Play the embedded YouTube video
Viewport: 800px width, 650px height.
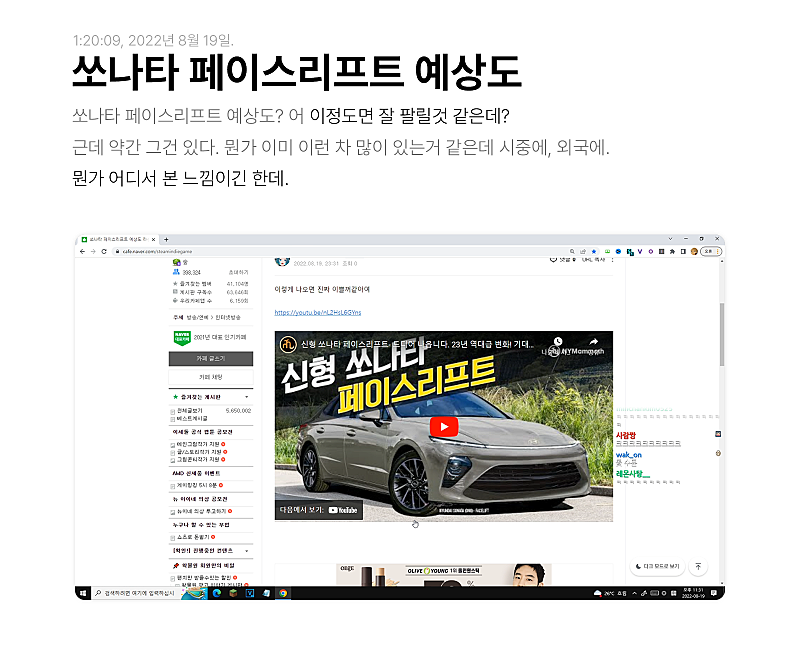click(444, 427)
